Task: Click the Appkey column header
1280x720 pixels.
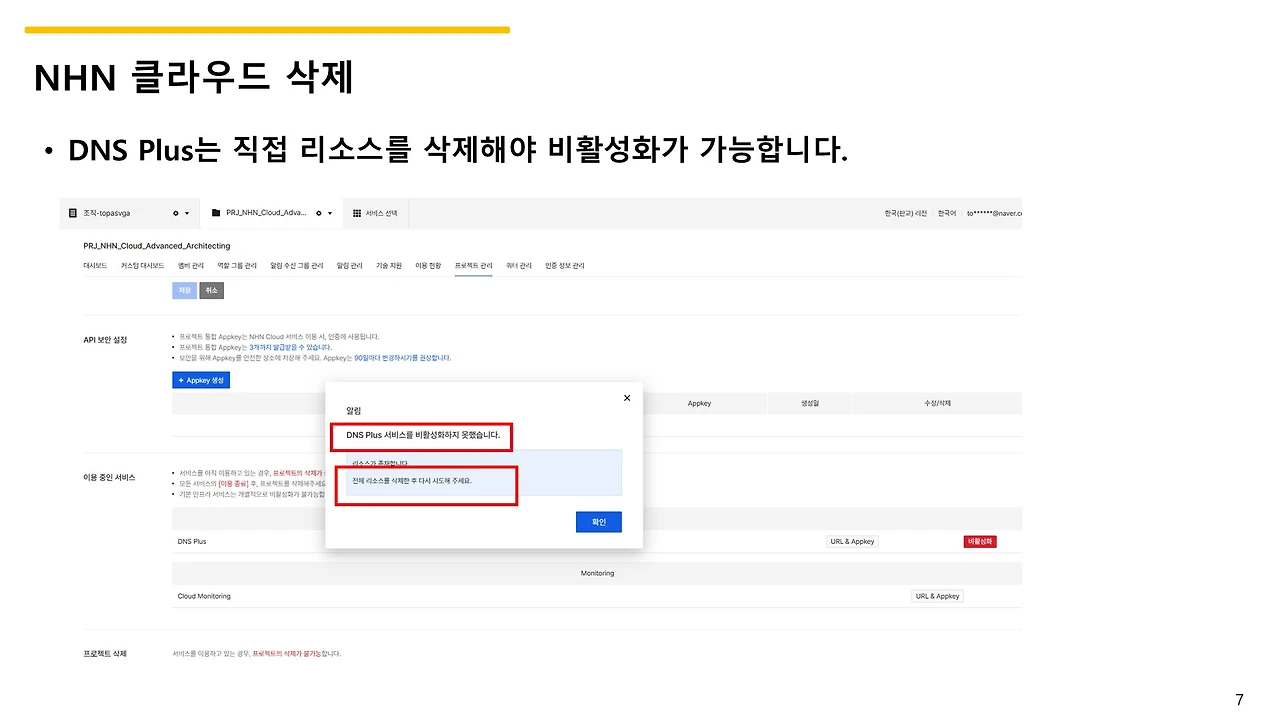Action: [x=699, y=403]
